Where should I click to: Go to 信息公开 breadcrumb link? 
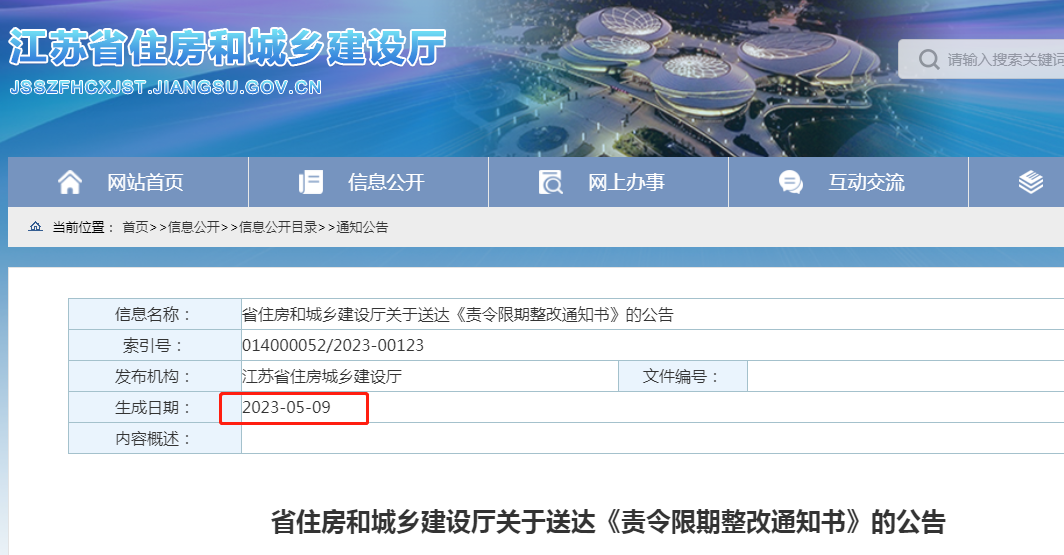[x=193, y=227]
